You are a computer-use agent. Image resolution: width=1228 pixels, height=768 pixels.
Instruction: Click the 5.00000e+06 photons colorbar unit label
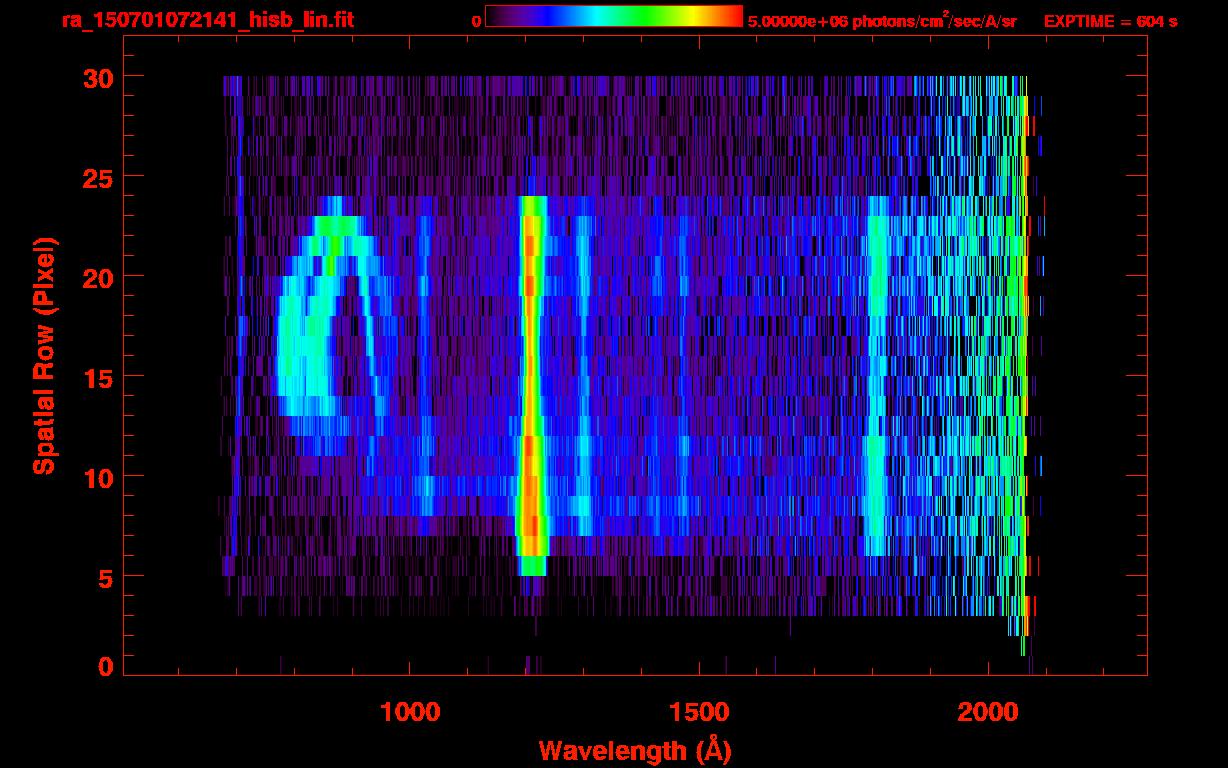point(882,21)
